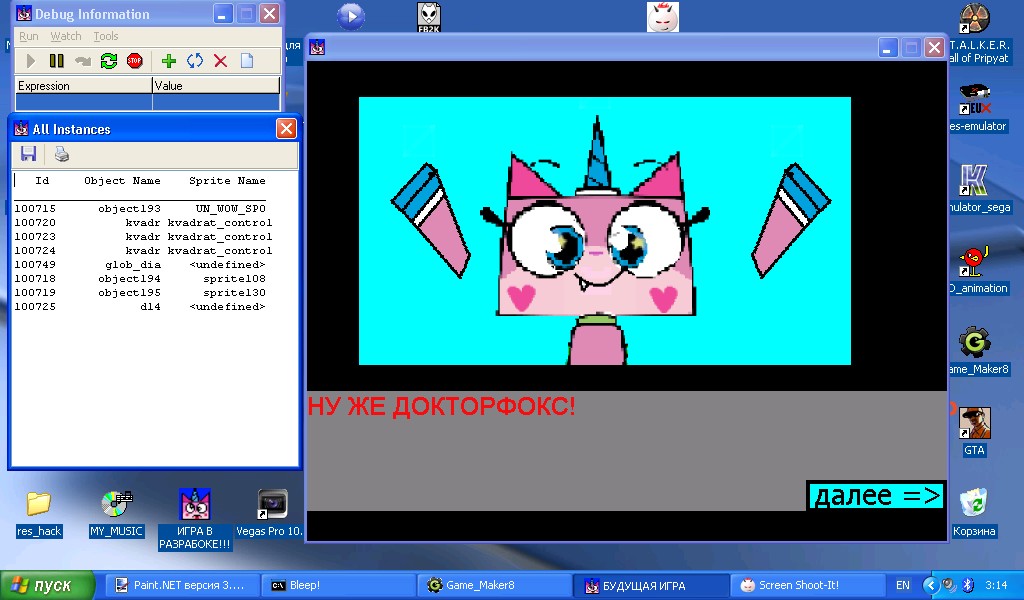Save instance list with the floppy disk icon
The height and width of the screenshot is (600, 1024).
[x=28, y=154]
